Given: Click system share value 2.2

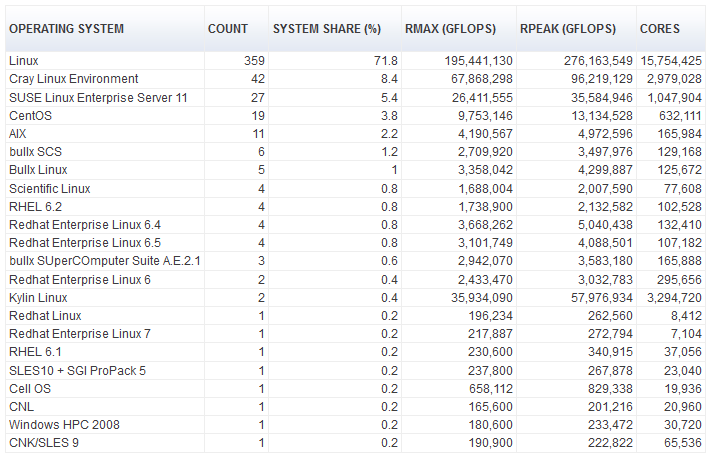Looking at the screenshot, I should point(389,134).
